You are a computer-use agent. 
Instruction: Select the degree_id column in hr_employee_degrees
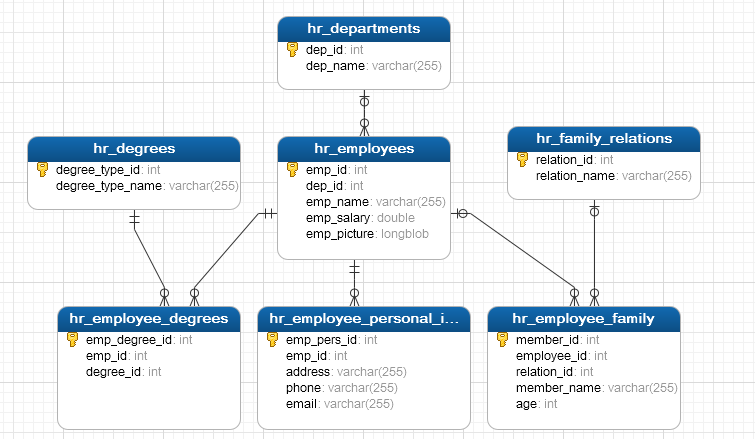coord(124,372)
